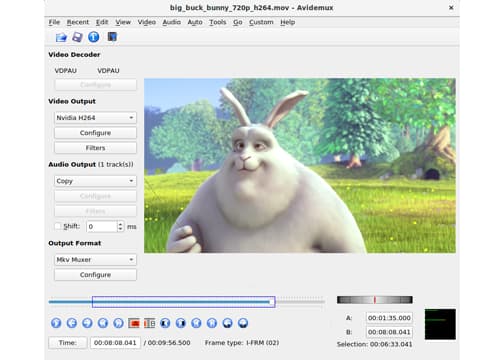
Task: Open the Go menu
Action: click(x=238, y=22)
